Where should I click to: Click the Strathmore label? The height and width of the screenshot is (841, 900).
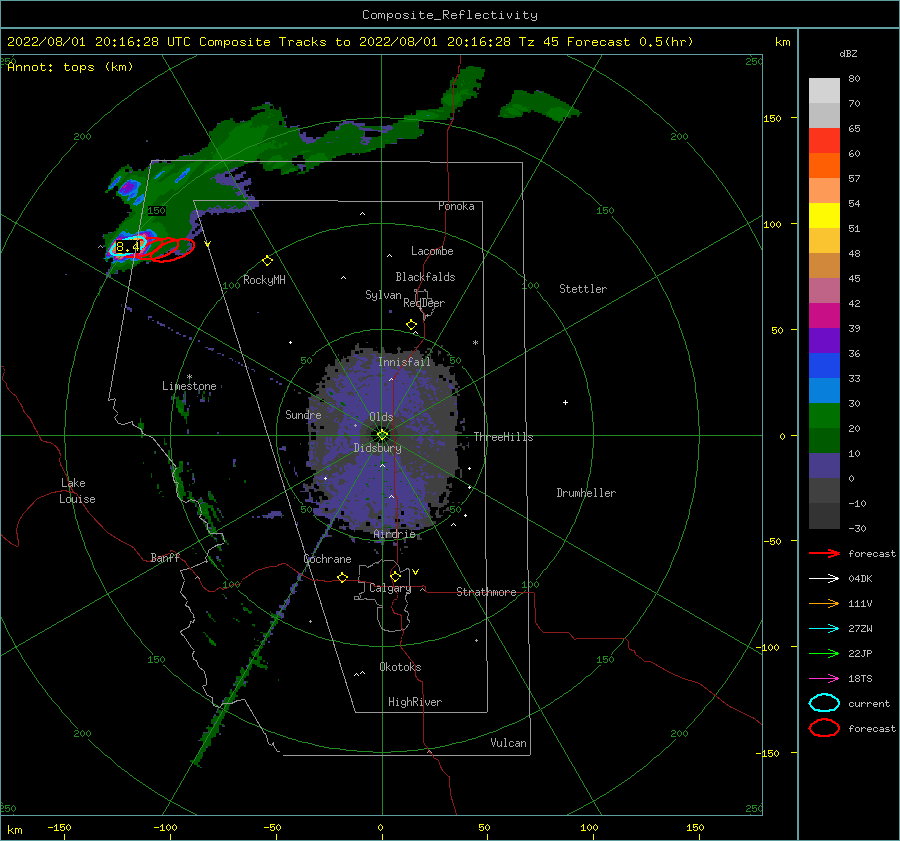click(x=486, y=592)
